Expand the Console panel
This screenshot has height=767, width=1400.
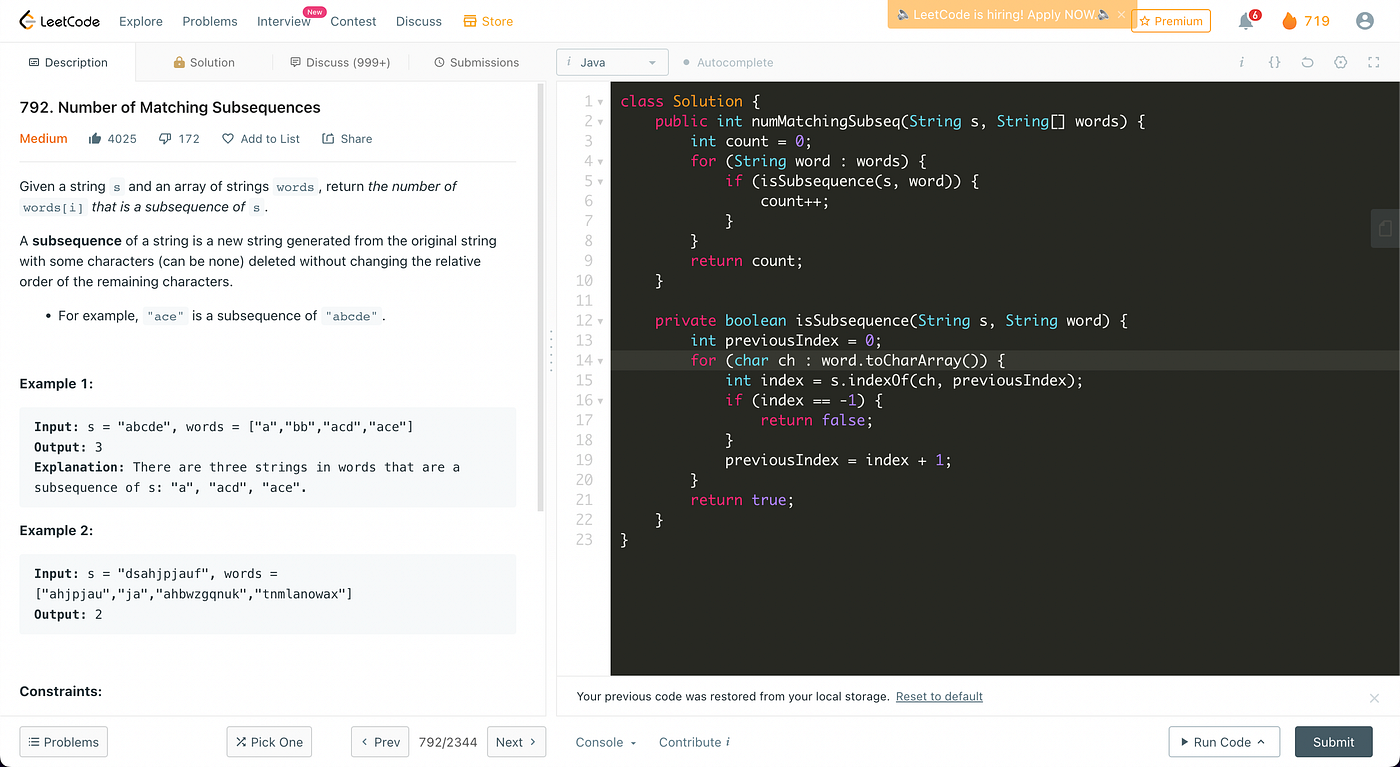tap(606, 742)
